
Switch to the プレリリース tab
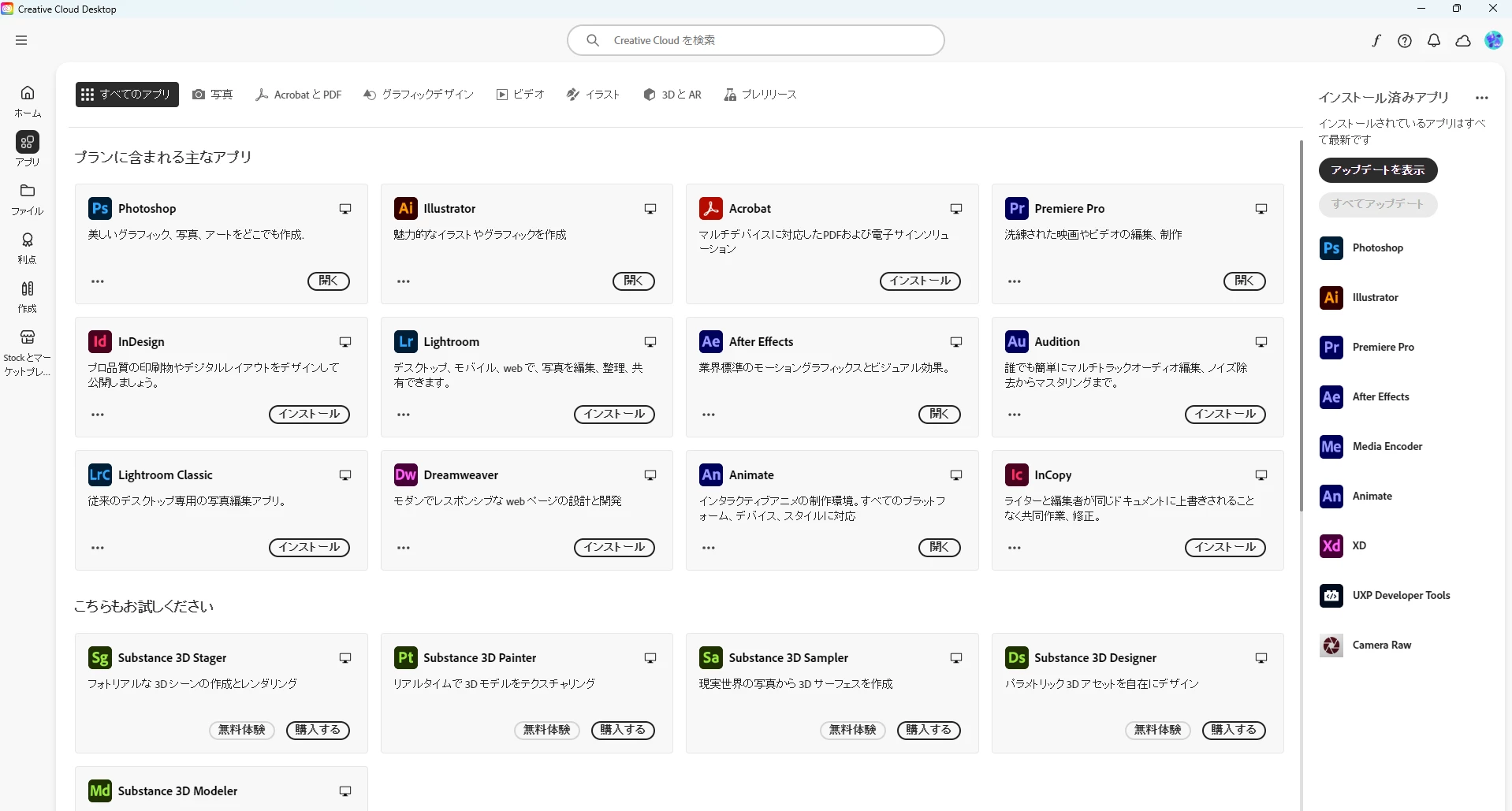761,95
